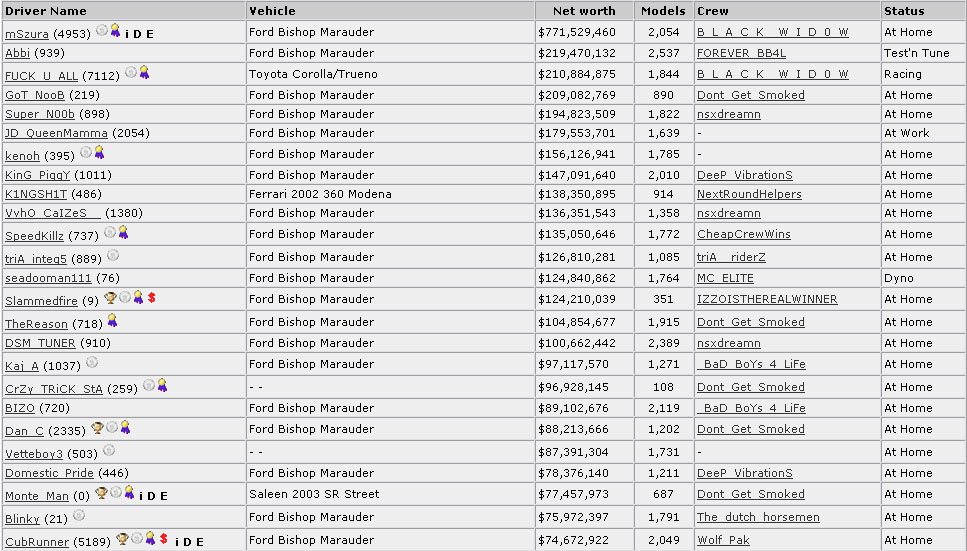Select the Net worth column header
The image size is (967, 551).
584,10
